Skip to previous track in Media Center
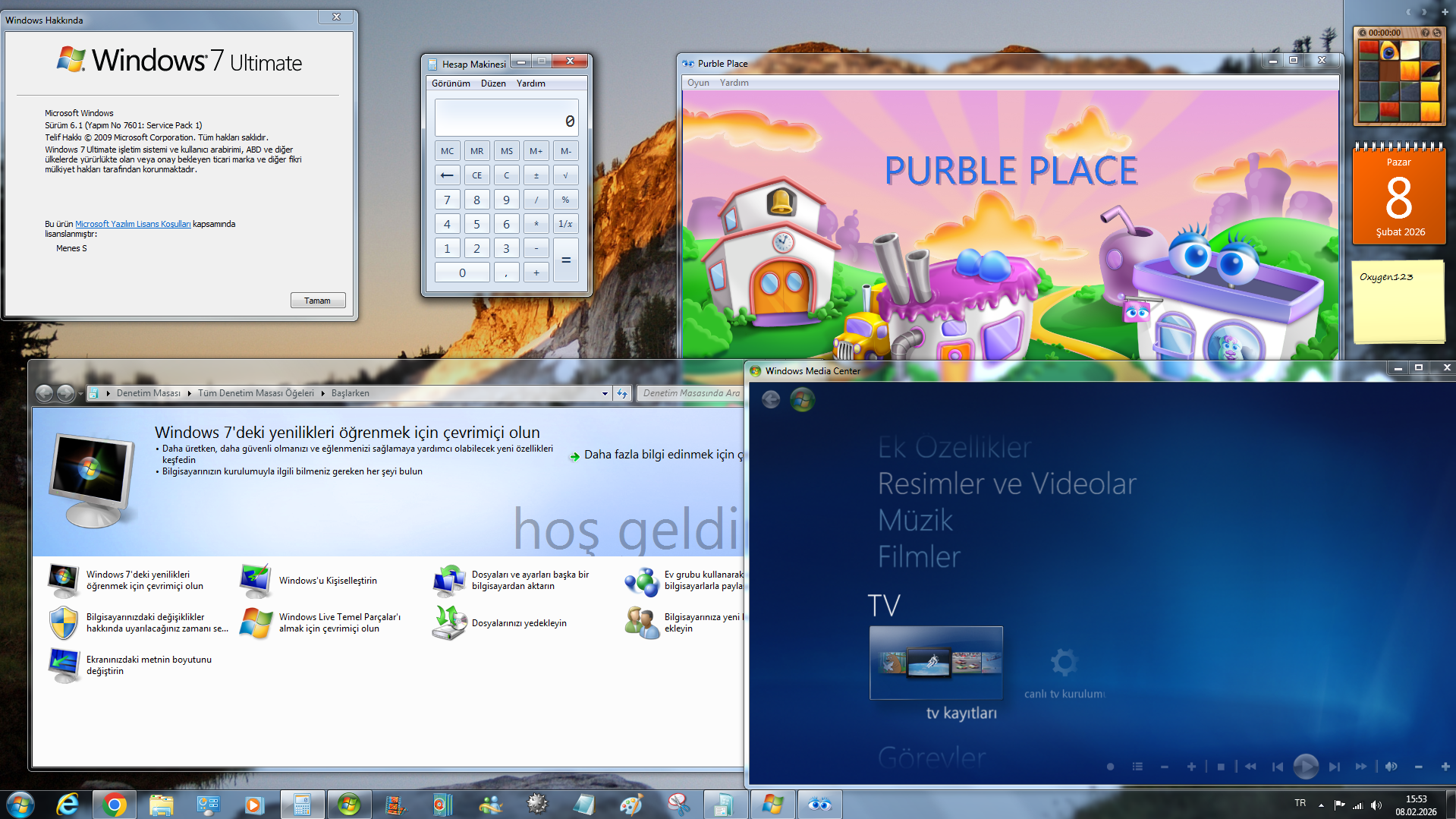This screenshot has width=1456, height=819. (x=1278, y=767)
